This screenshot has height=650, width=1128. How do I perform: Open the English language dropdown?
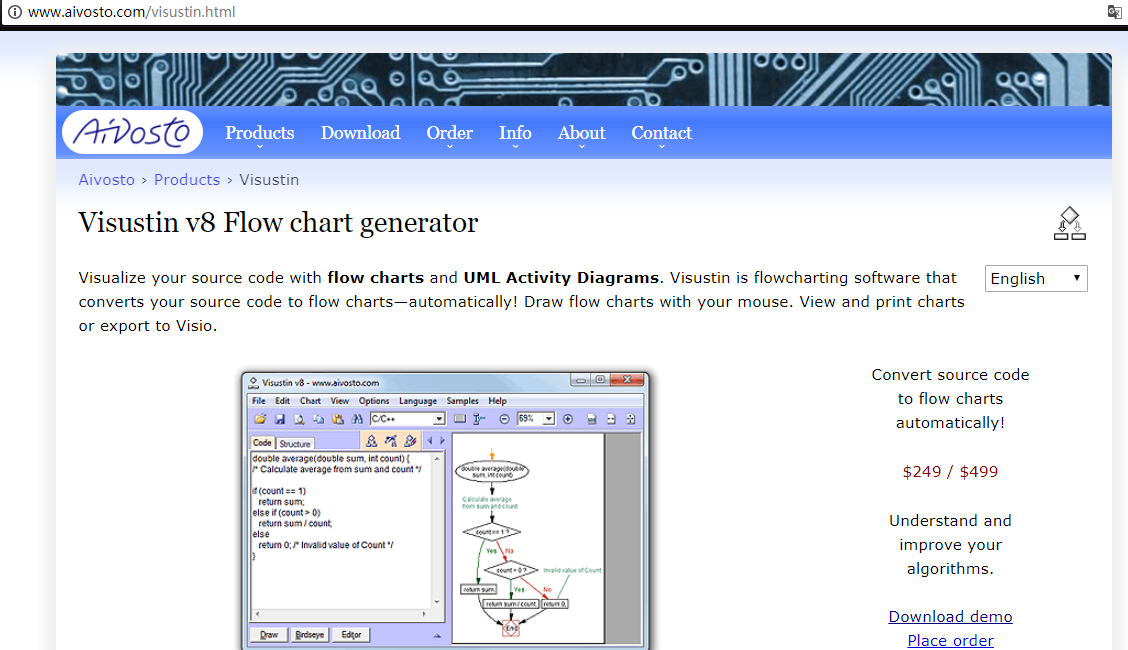[x=1036, y=278]
